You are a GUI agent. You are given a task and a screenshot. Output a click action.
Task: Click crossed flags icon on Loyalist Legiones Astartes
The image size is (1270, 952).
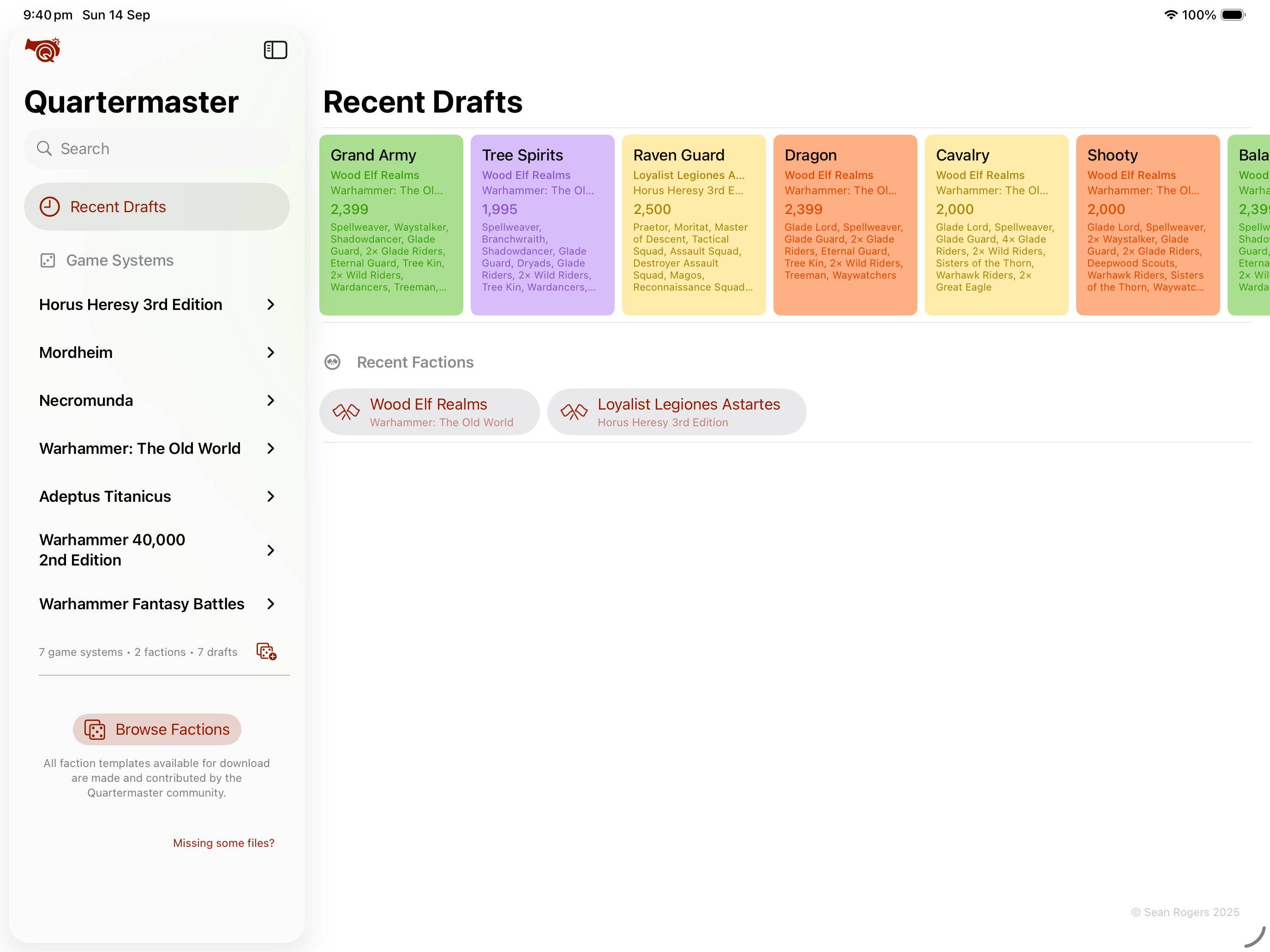[x=574, y=412]
